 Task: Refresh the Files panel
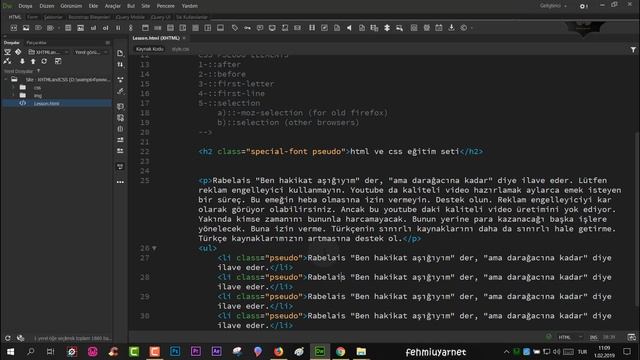click(x=44, y=61)
